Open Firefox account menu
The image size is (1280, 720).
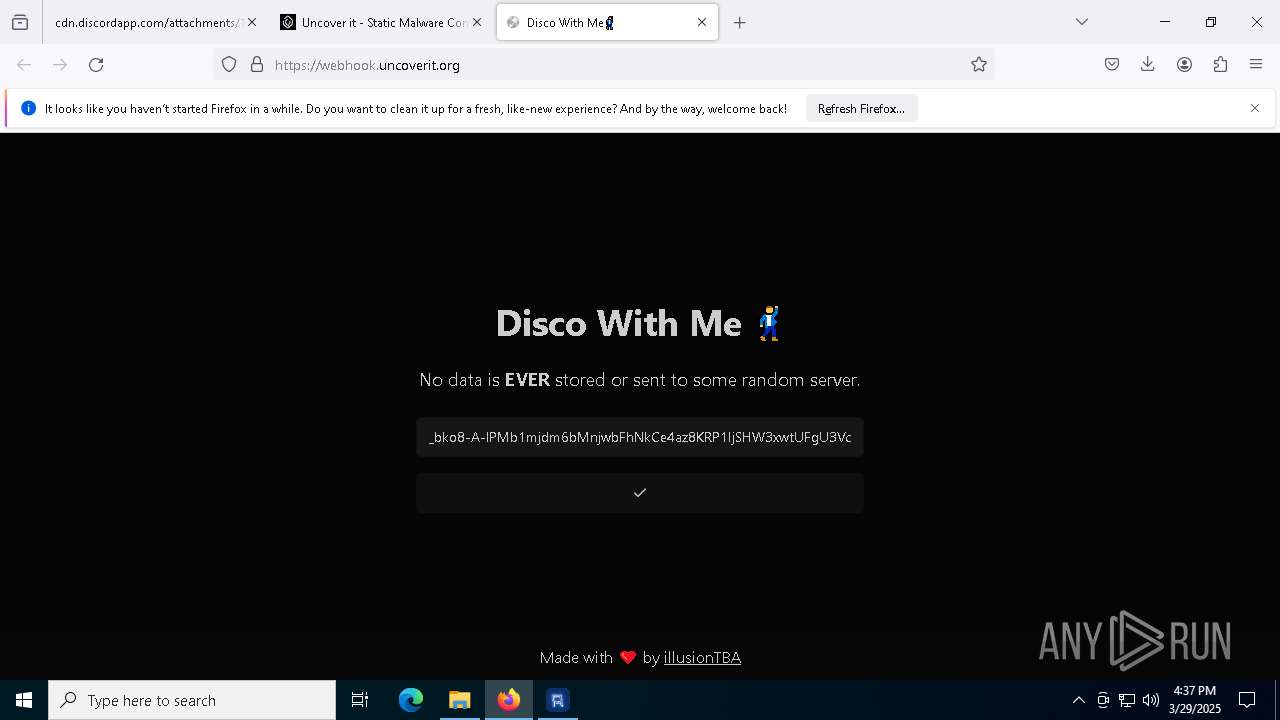click(1184, 64)
